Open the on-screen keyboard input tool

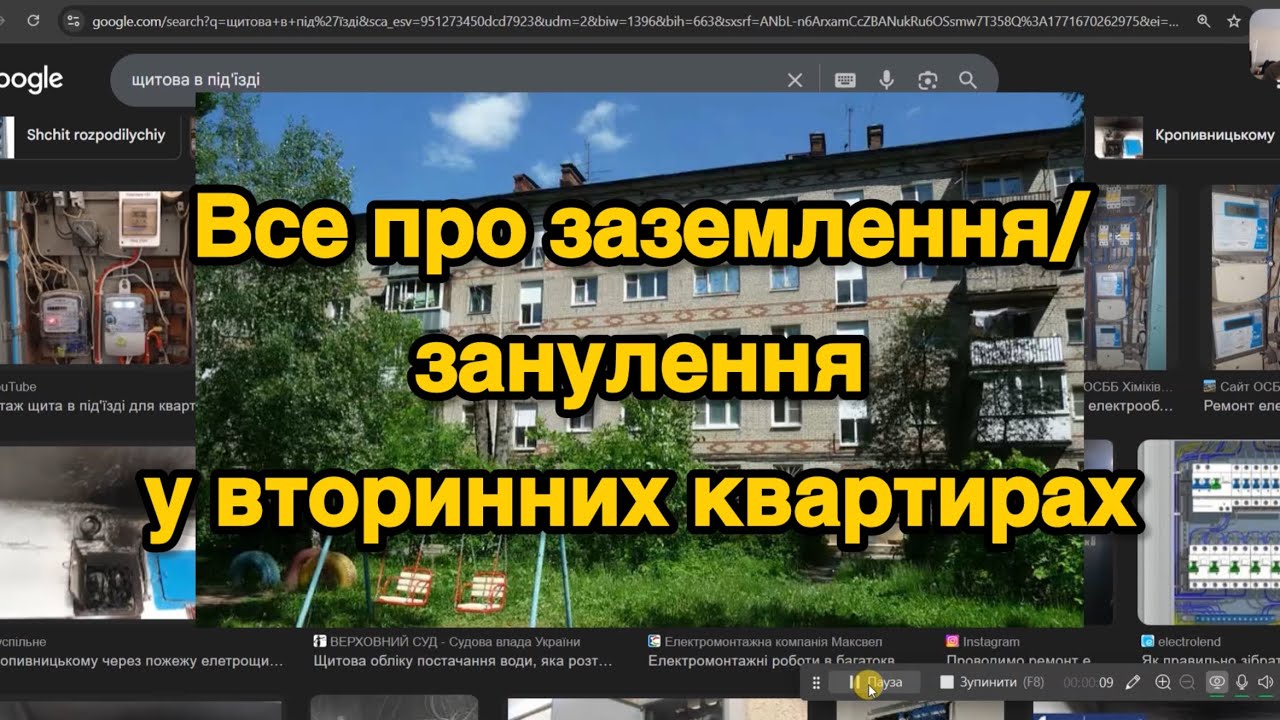click(845, 80)
